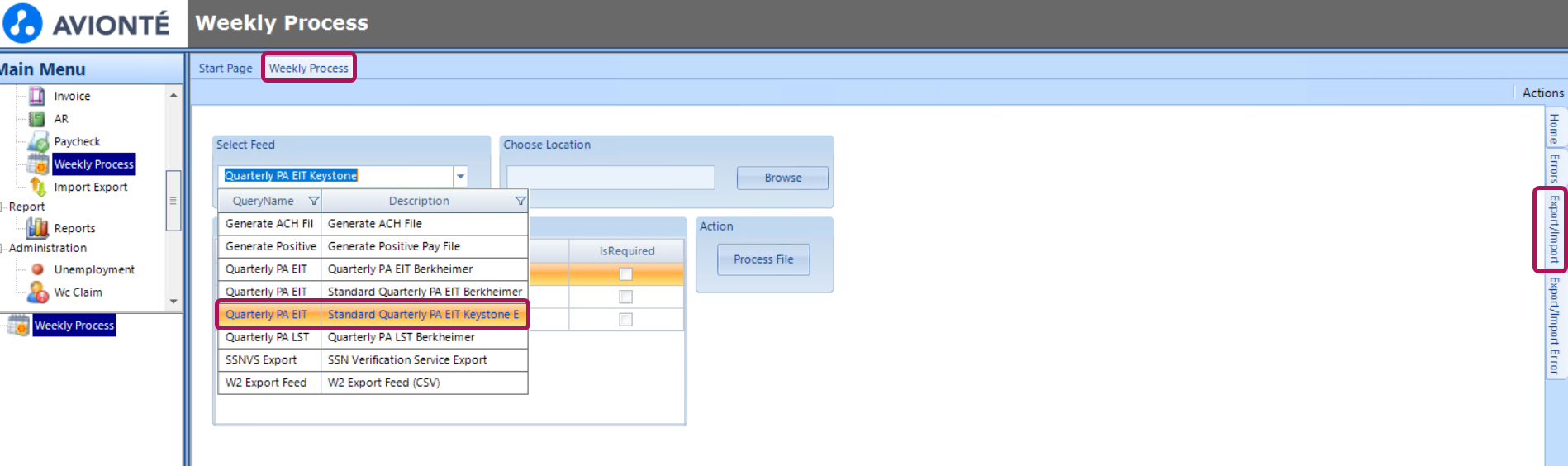
Task: Check the highlighted orange row IsRequired checkbox
Action: pos(625,274)
